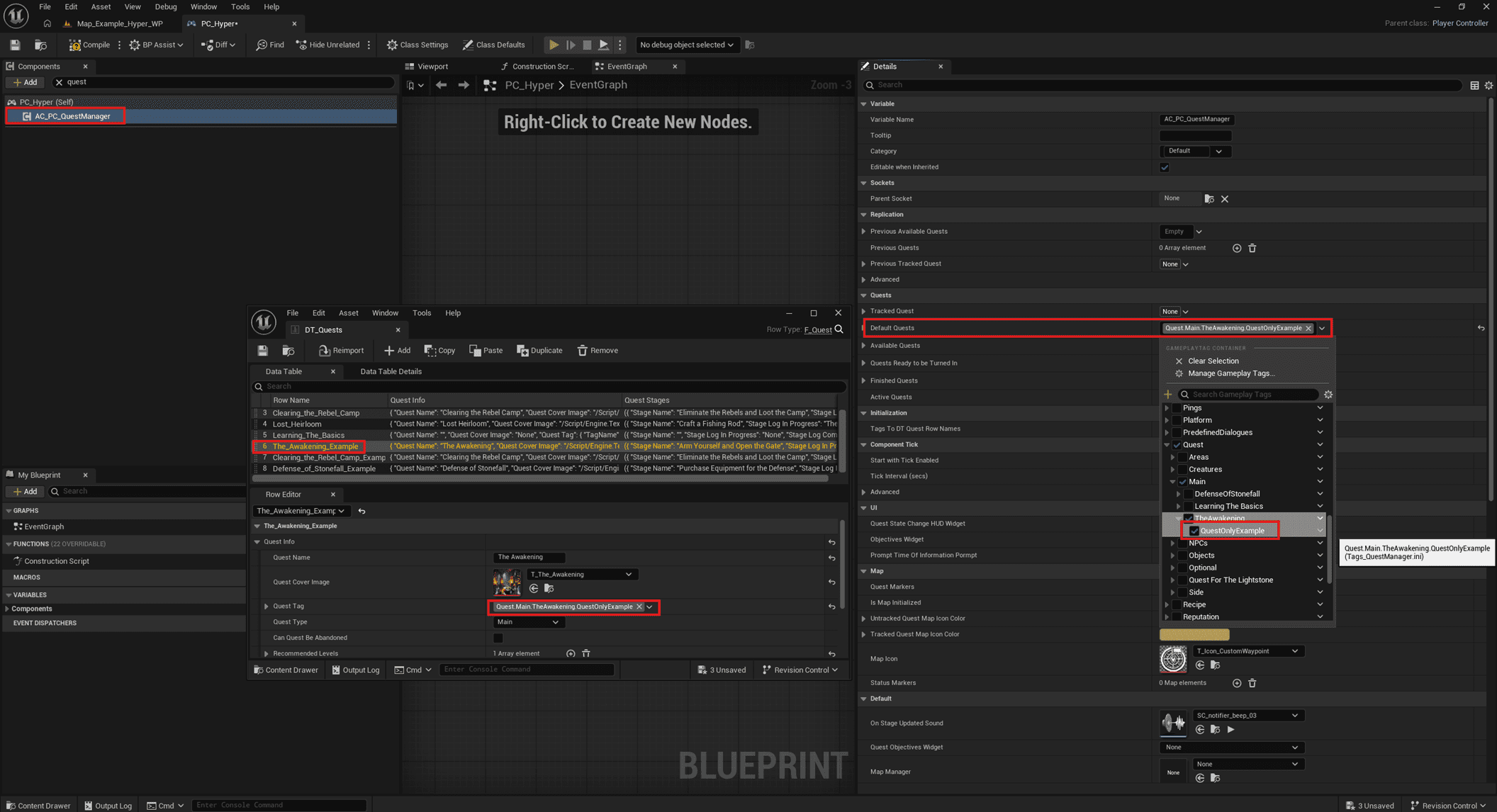Save the PC_Hyper blueprint with the floppy icon
Viewport: 1497px width, 812px height.
[15, 45]
